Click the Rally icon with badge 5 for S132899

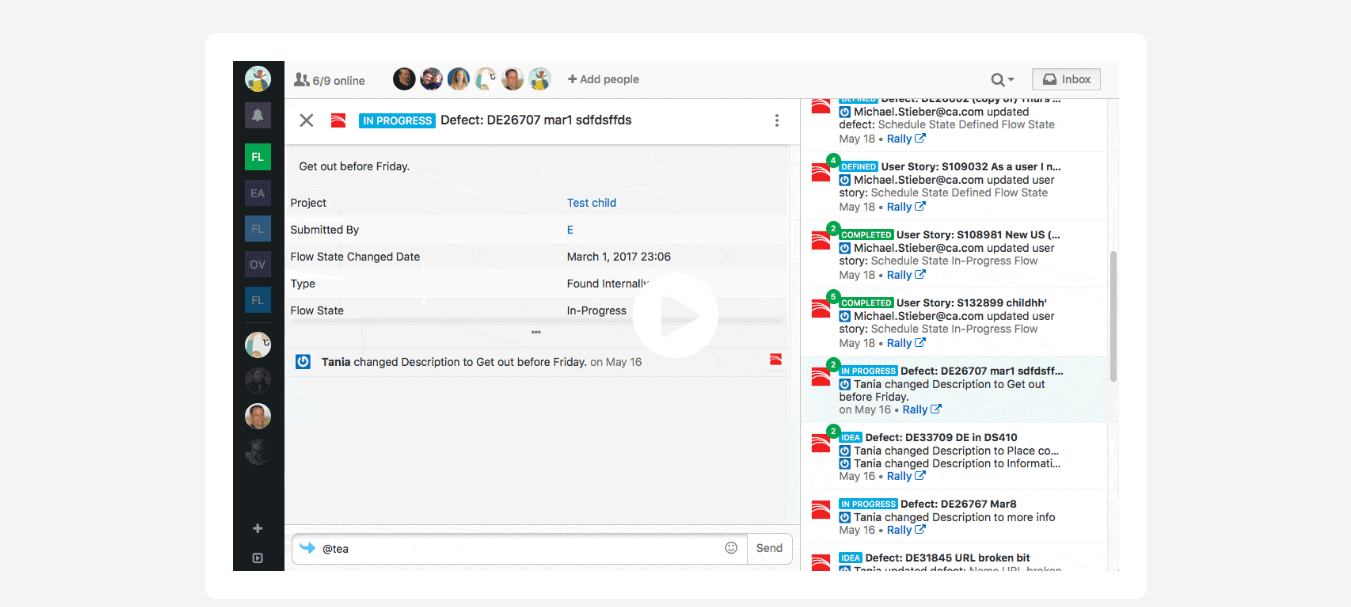tap(821, 309)
